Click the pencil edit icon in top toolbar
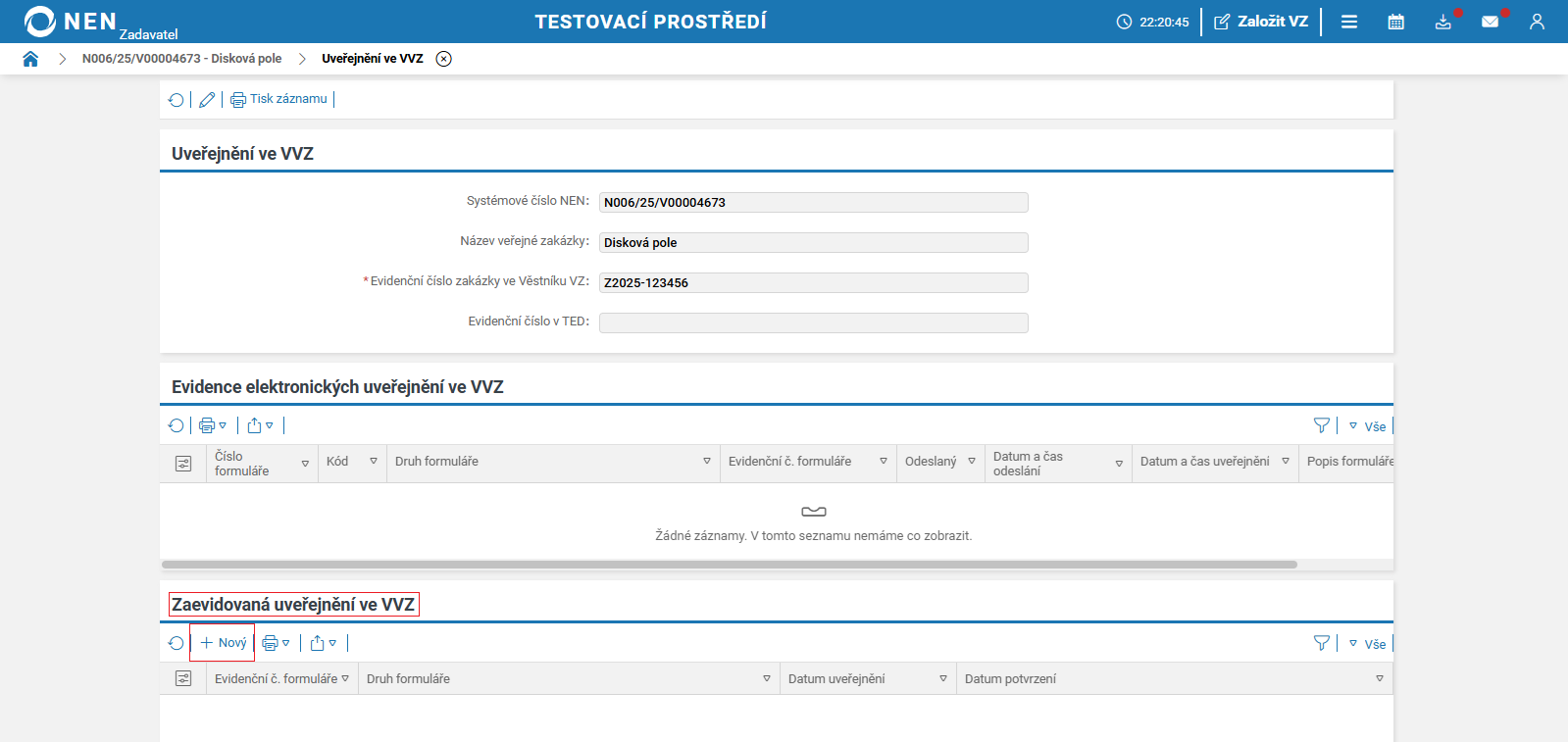1568x742 pixels. (x=207, y=100)
